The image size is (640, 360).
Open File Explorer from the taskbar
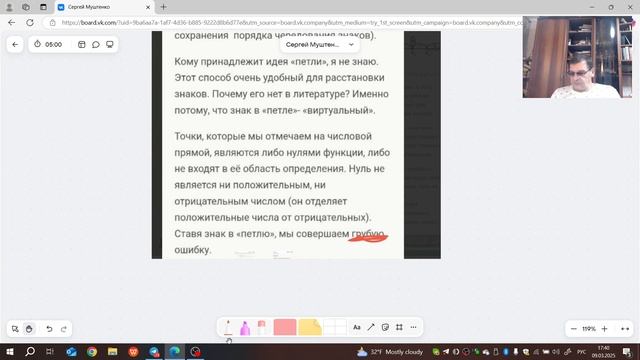(x=113, y=351)
